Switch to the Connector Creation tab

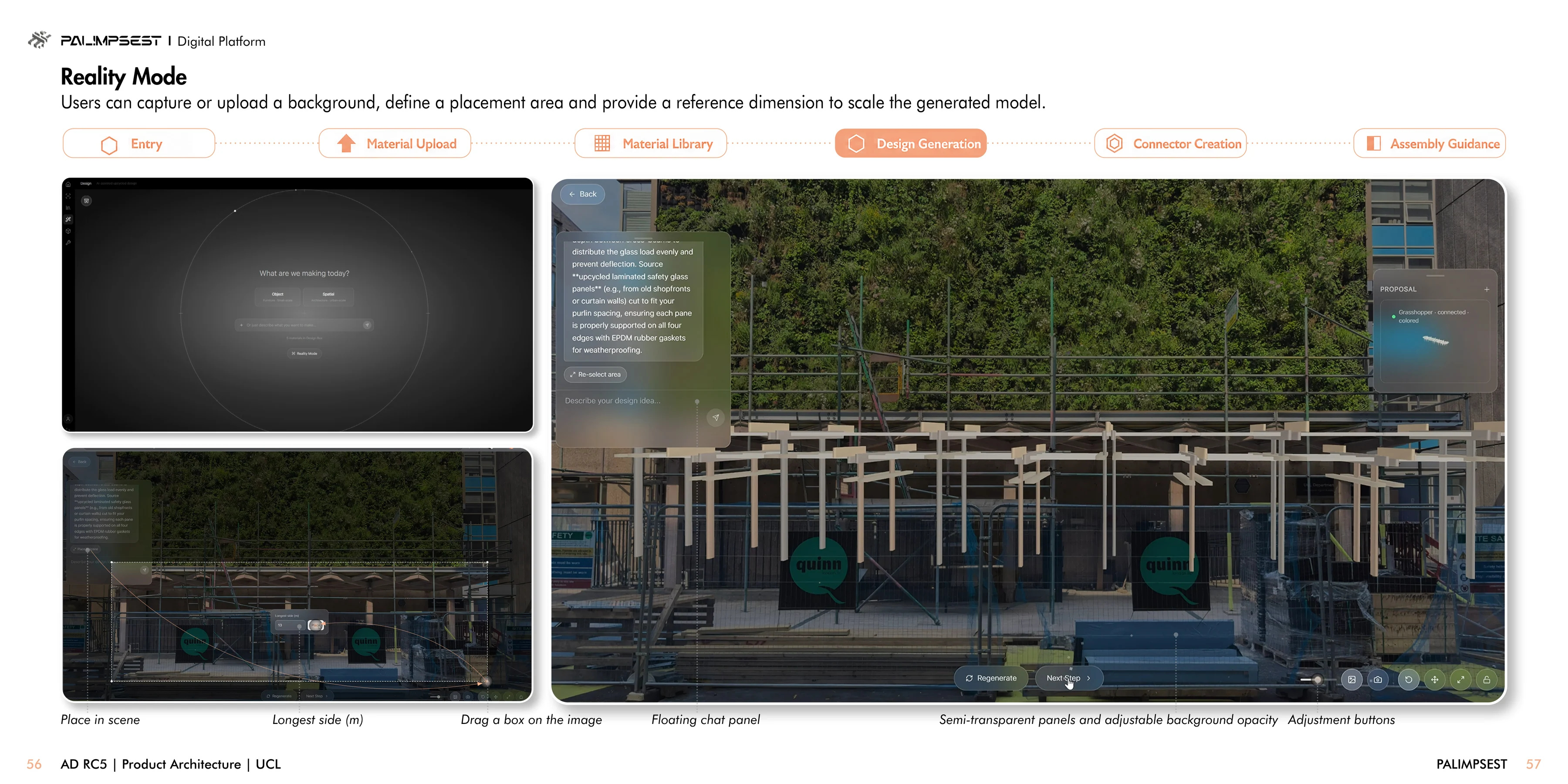pyautogui.click(x=1170, y=144)
